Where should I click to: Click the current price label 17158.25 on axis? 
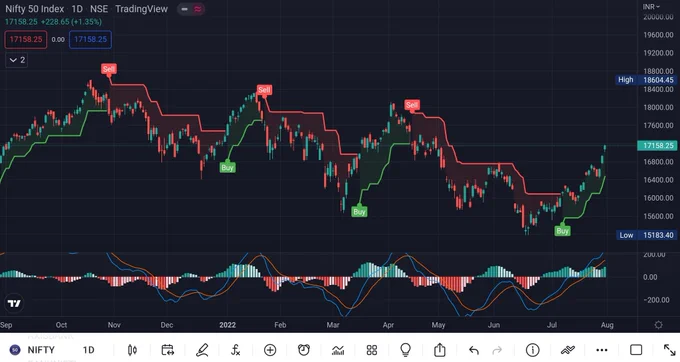(x=657, y=146)
